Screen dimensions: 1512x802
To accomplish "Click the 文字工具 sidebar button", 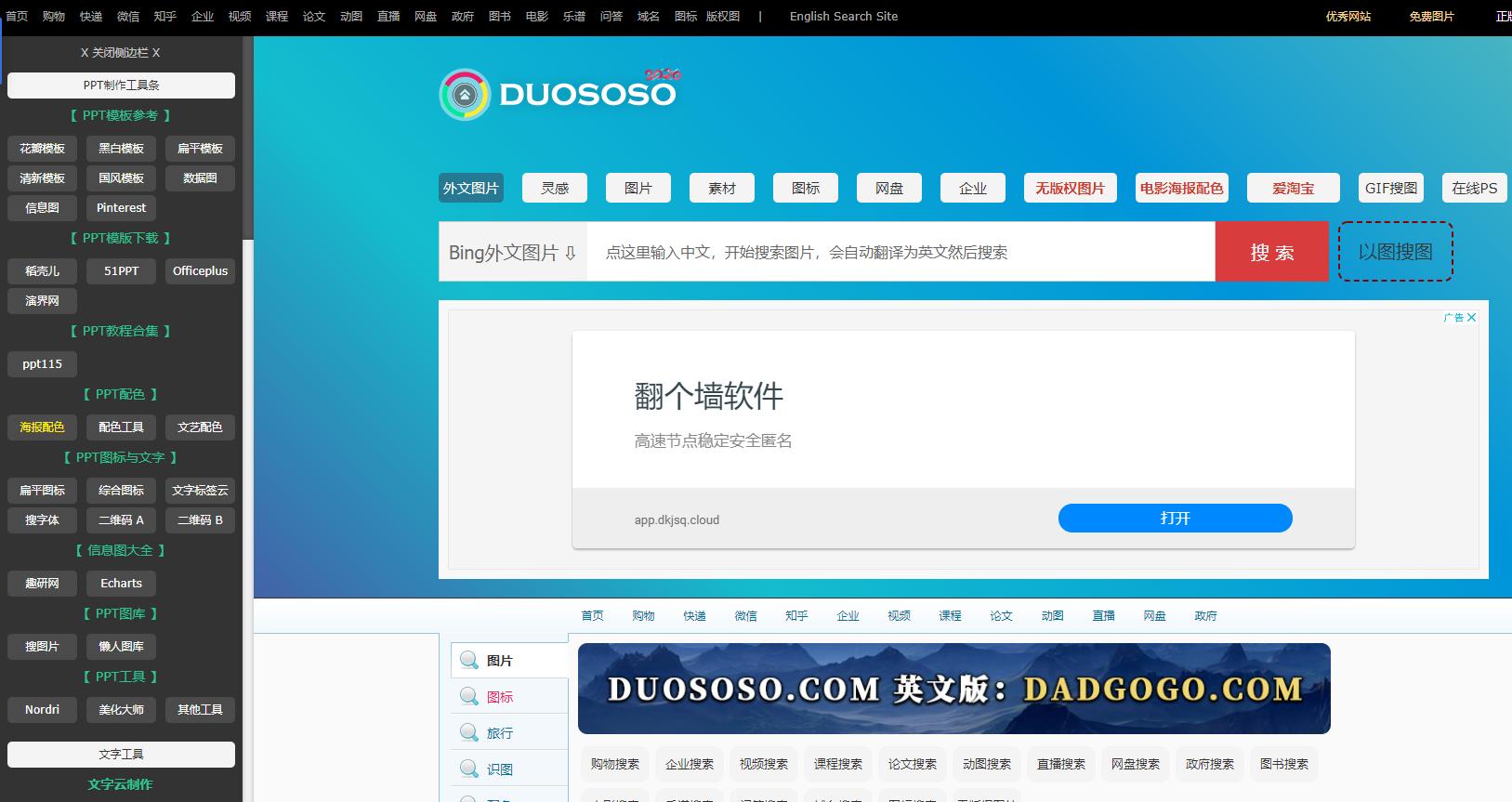I will click(121, 755).
